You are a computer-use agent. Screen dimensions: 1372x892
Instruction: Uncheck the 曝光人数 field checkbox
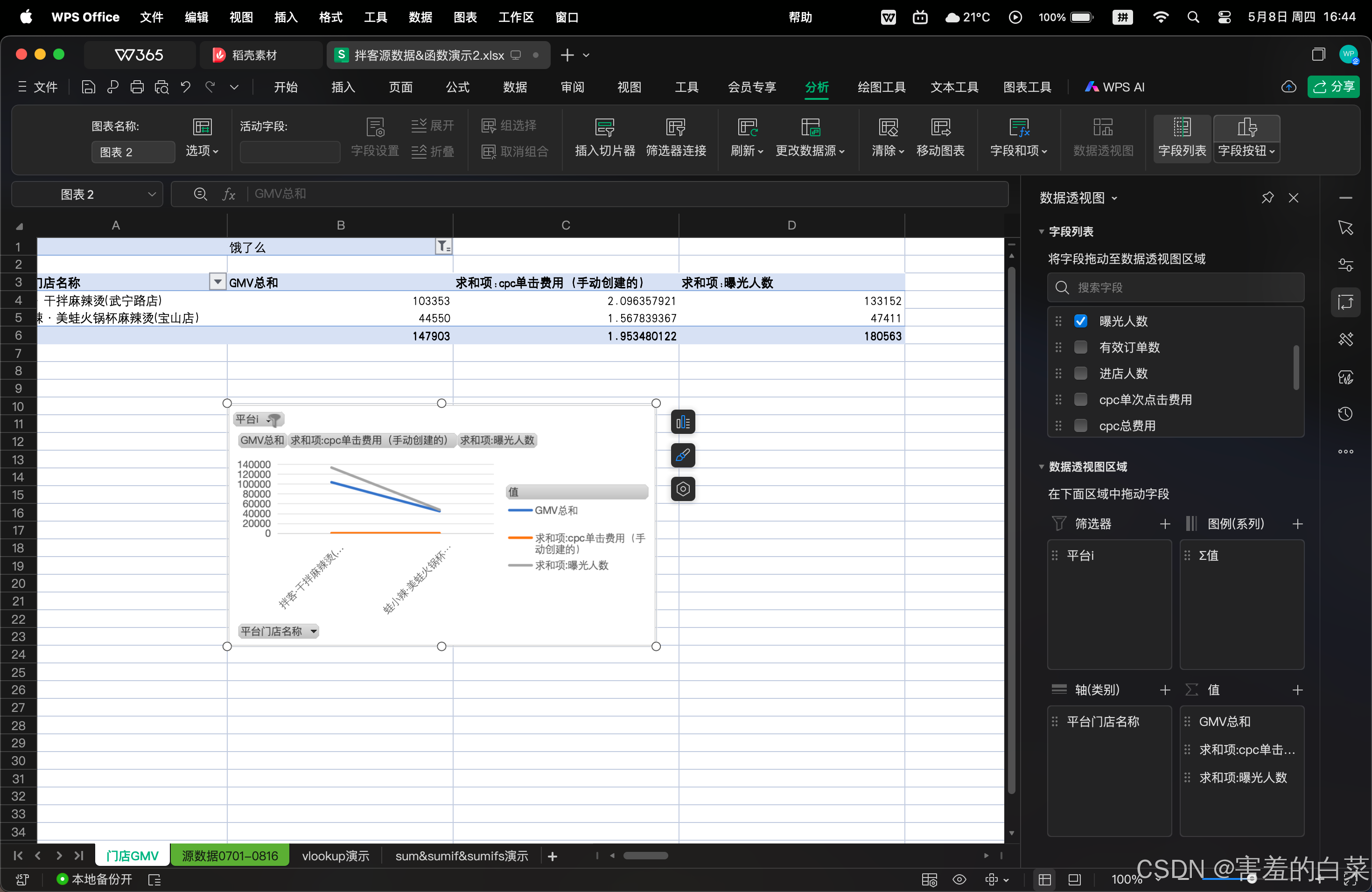click(1081, 321)
